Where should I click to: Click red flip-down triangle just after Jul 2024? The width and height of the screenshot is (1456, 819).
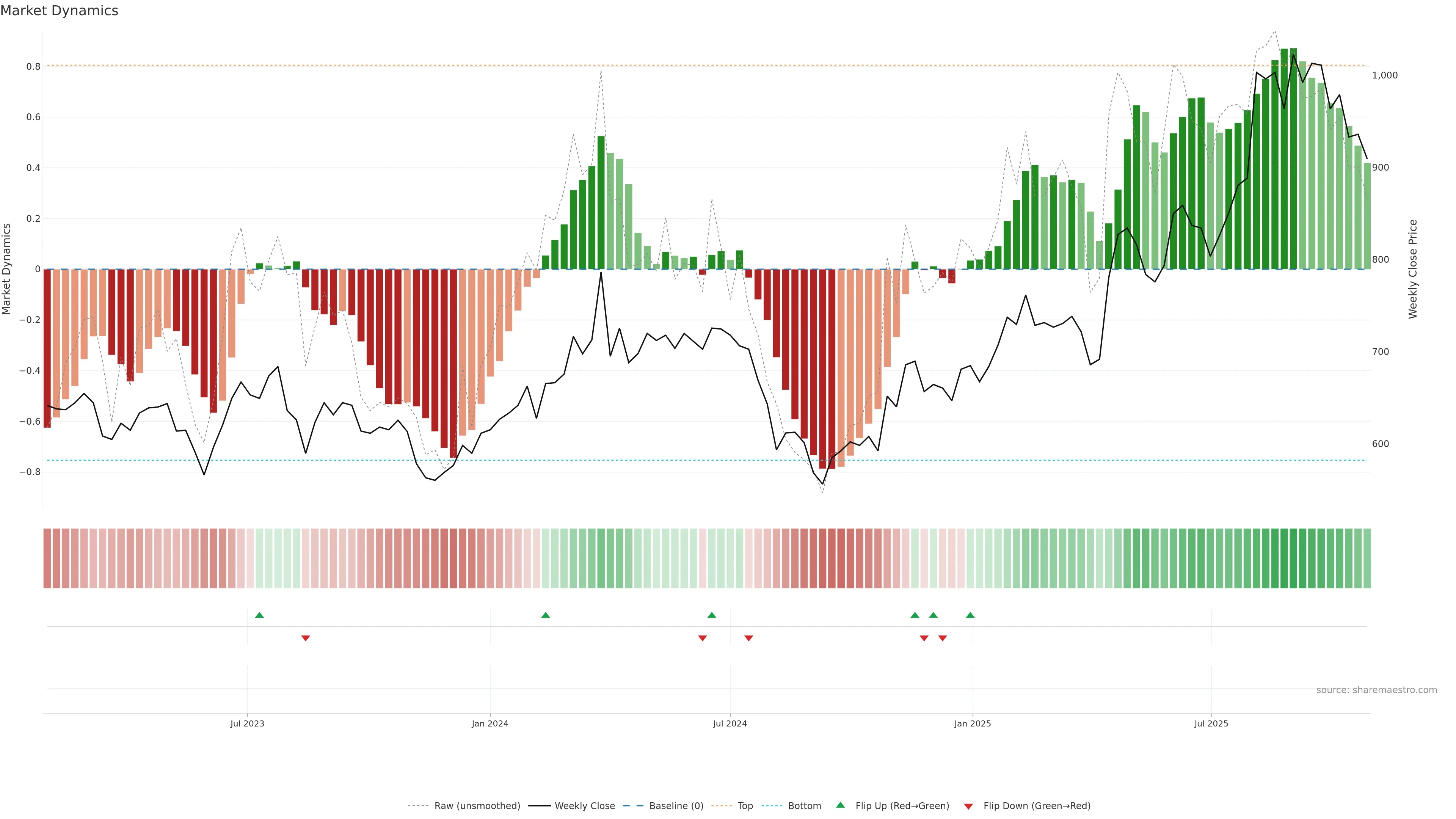pyautogui.click(x=749, y=638)
